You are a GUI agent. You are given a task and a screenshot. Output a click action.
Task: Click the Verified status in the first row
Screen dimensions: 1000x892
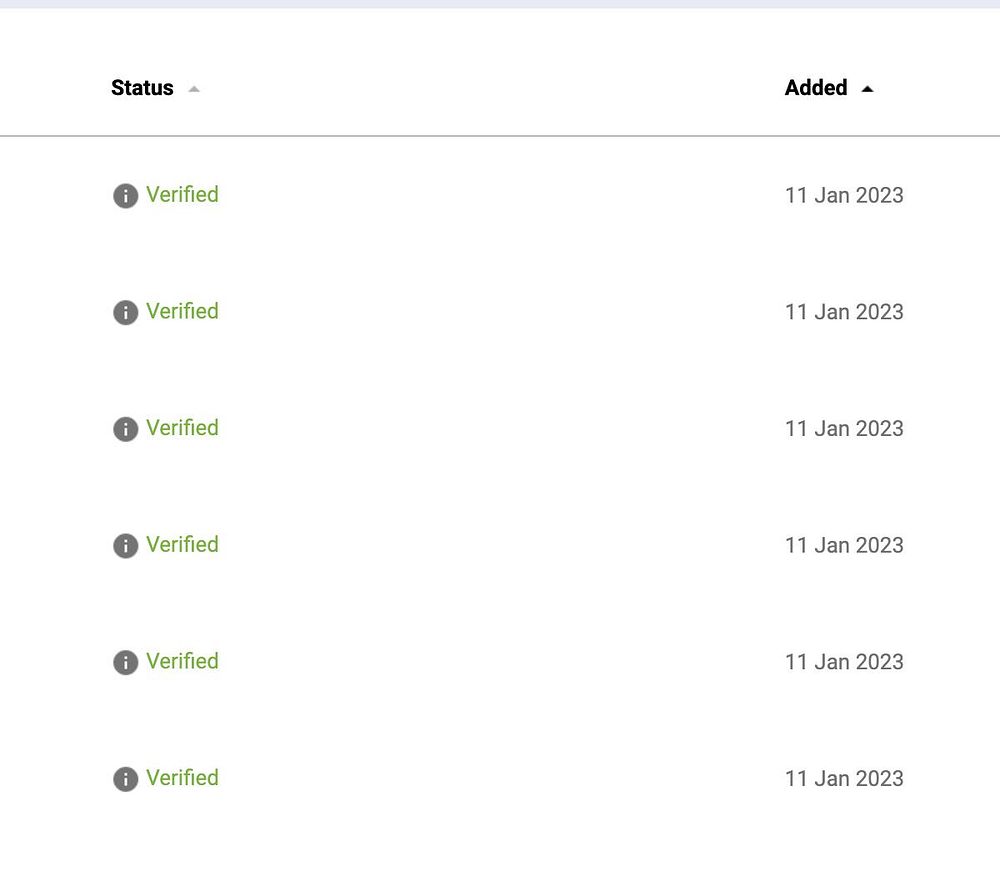(182, 195)
